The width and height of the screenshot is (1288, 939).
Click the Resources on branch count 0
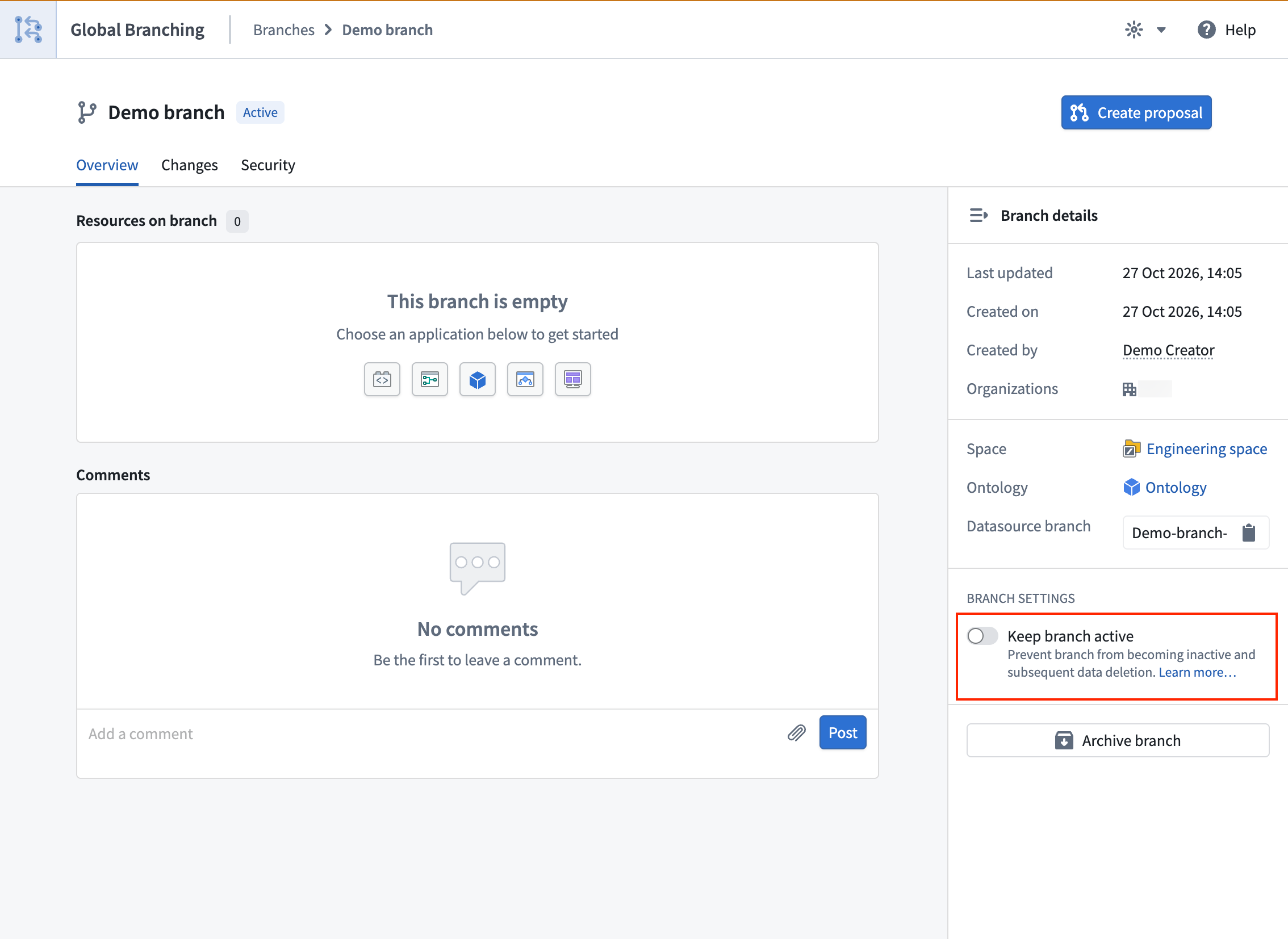tap(237, 221)
